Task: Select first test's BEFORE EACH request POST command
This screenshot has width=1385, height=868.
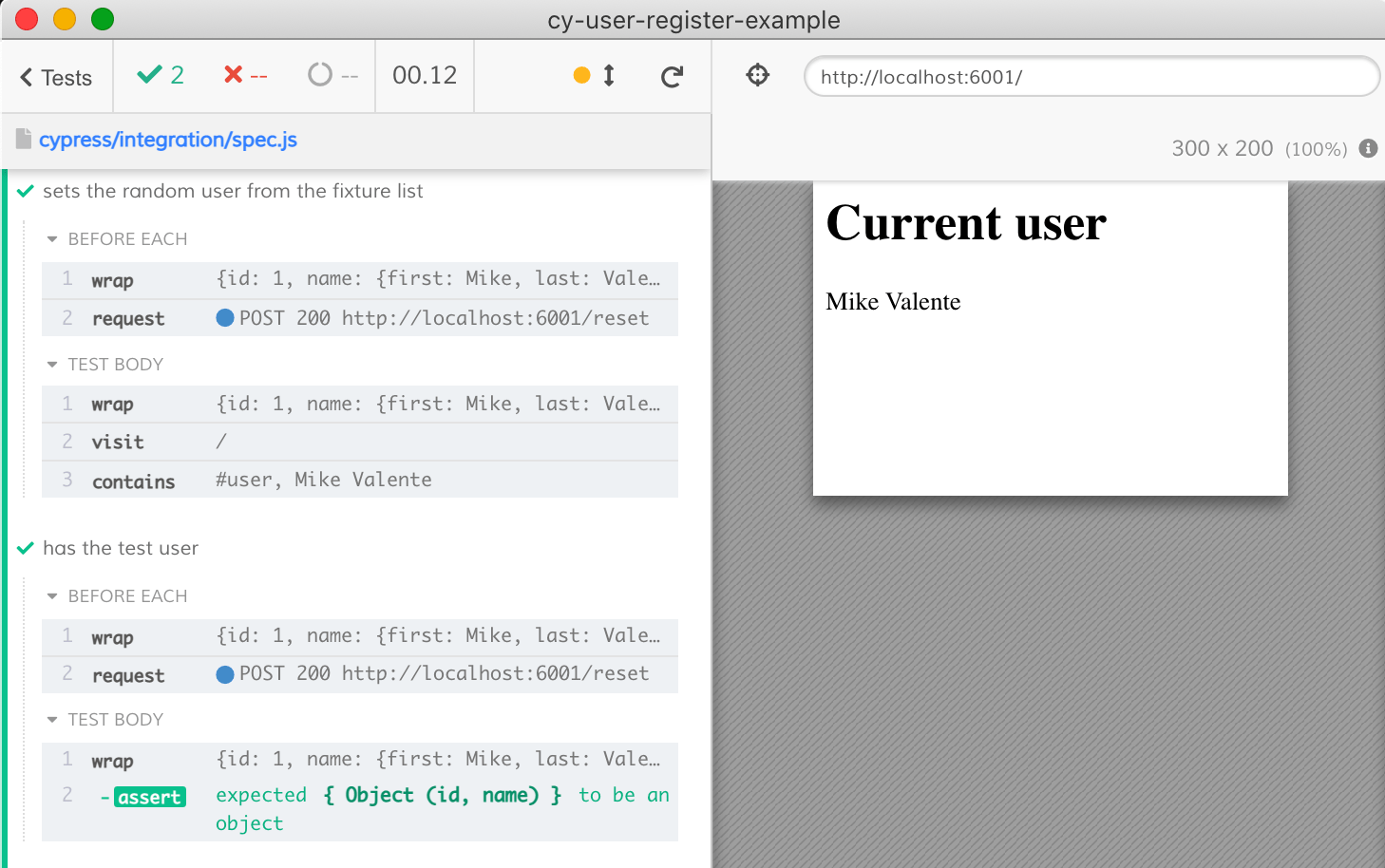Action: [x=360, y=318]
